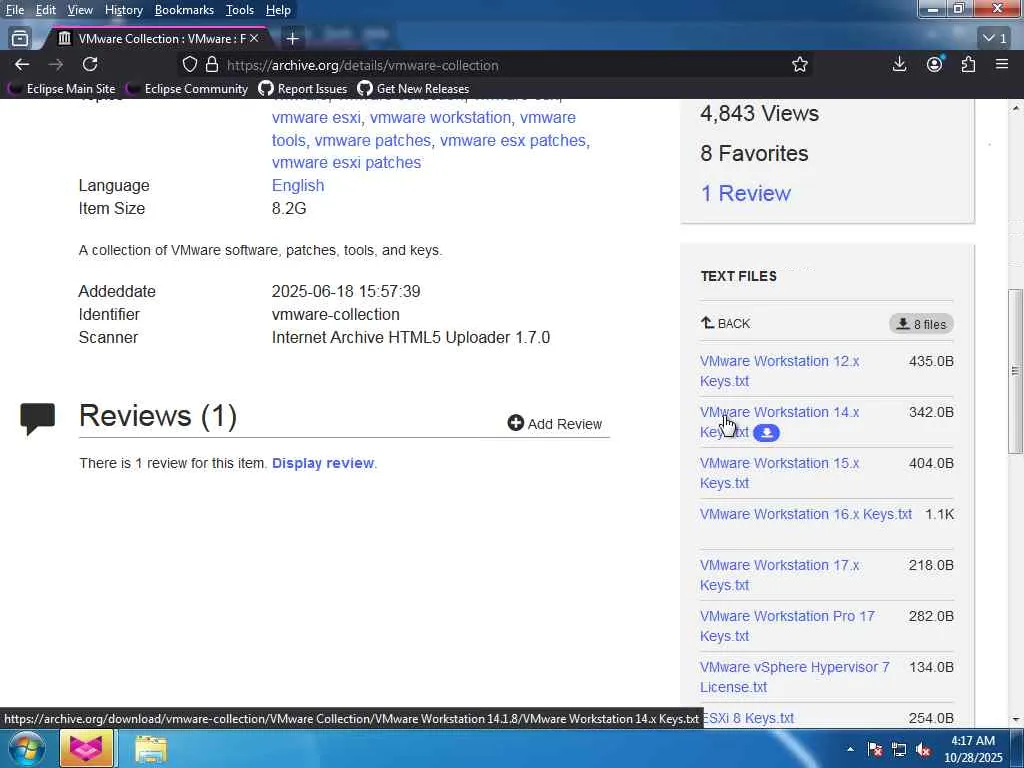Close the VMware Collection tab
This screenshot has height=768, width=1024.
(254, 39)
